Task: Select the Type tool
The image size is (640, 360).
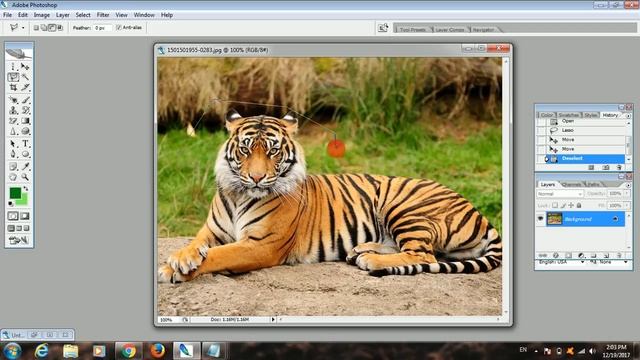Action: (25, 144)
